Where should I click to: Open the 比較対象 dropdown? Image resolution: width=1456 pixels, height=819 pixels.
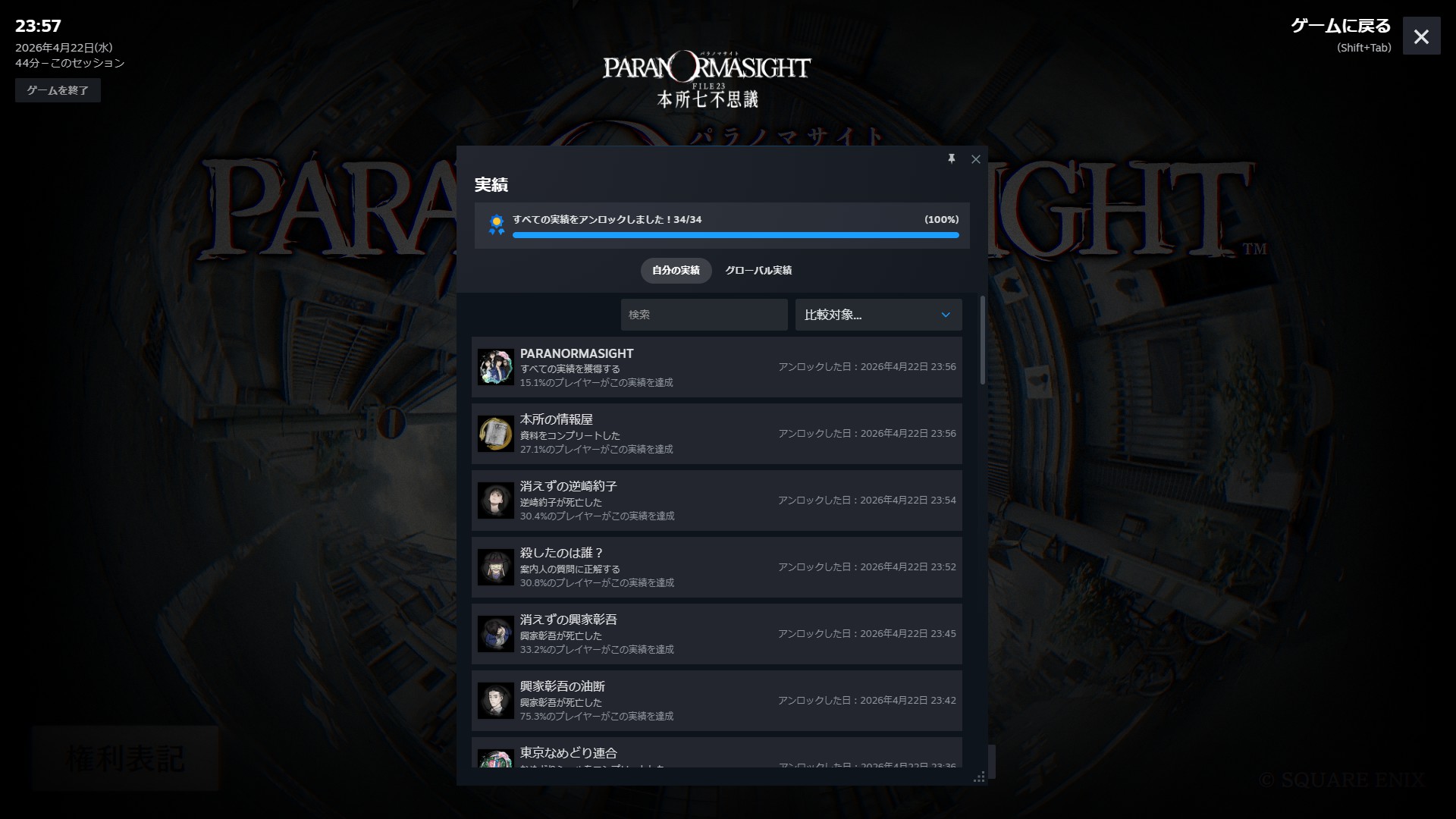864,315
